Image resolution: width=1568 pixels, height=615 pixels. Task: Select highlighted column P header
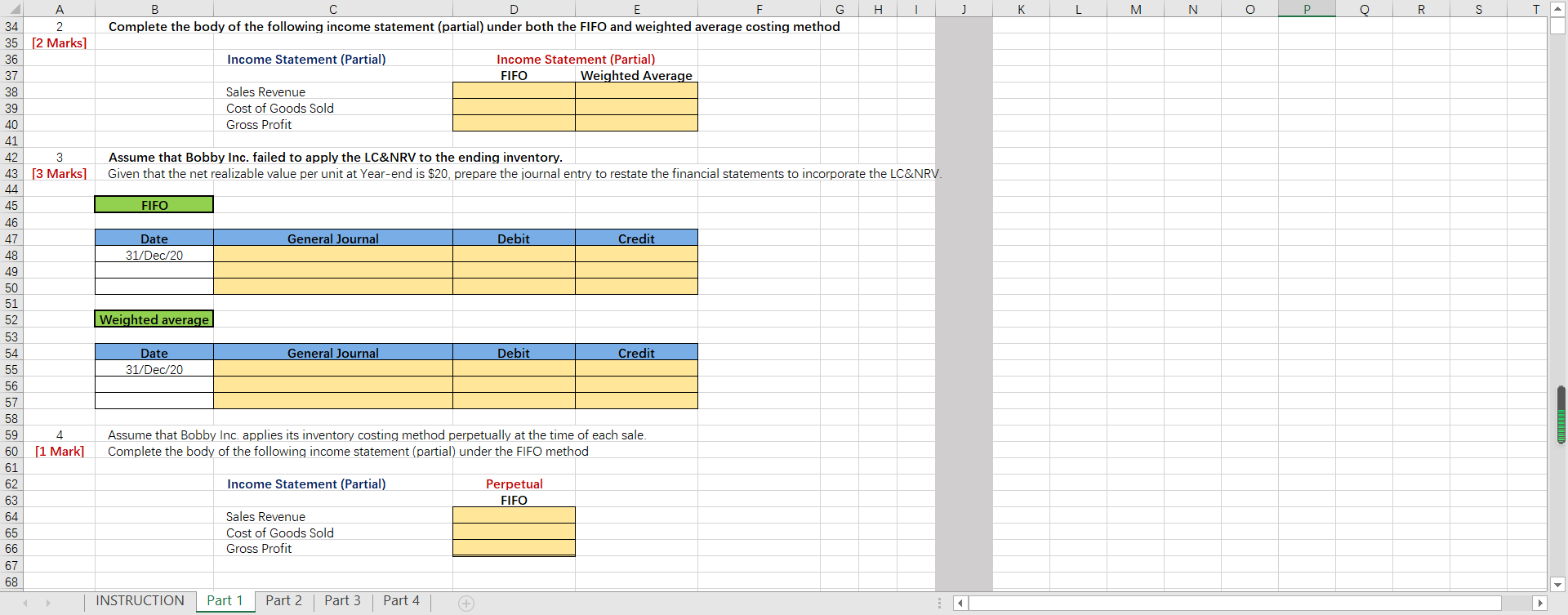coord(1307,9)
